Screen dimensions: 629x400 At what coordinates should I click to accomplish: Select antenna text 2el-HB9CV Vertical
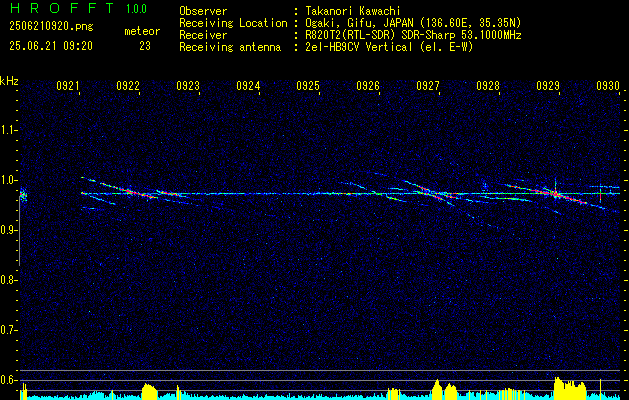pyautogui.click(x=359, y=47)
